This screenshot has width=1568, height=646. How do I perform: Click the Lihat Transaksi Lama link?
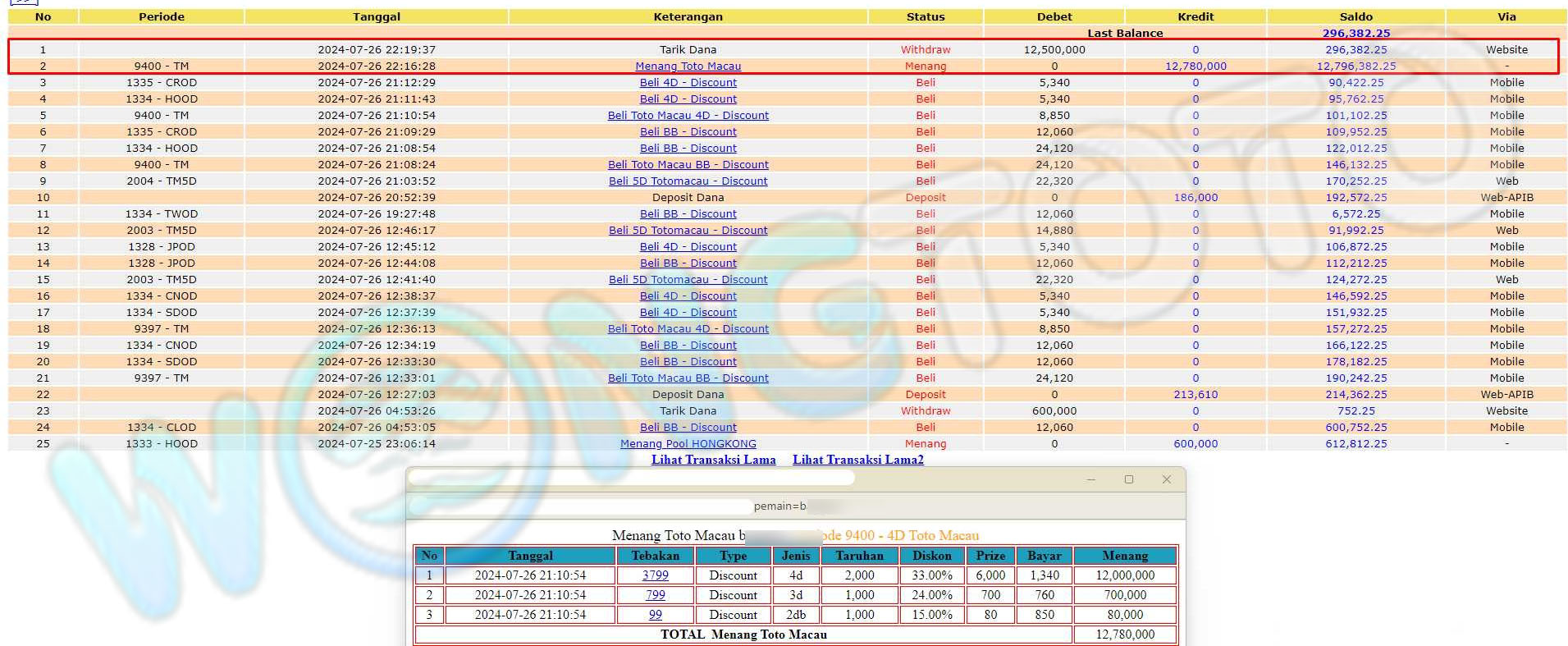click(x=713, y=460)
